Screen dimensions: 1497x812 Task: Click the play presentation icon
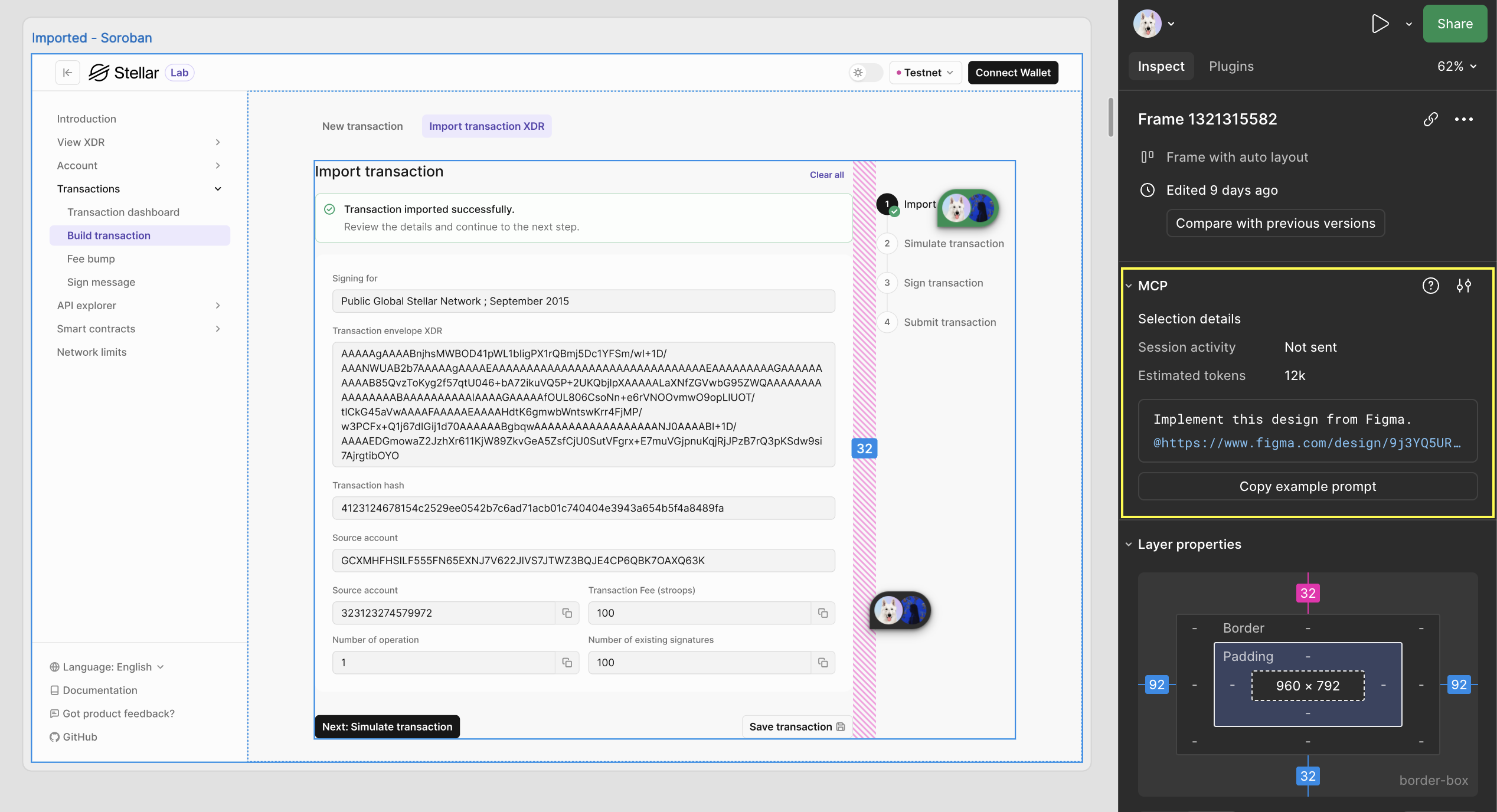pyautogui.click(x=1380, y=24)
